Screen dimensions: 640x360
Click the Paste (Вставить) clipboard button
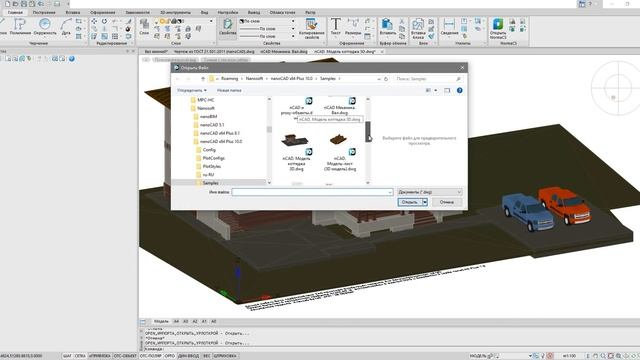coord(387,27)
